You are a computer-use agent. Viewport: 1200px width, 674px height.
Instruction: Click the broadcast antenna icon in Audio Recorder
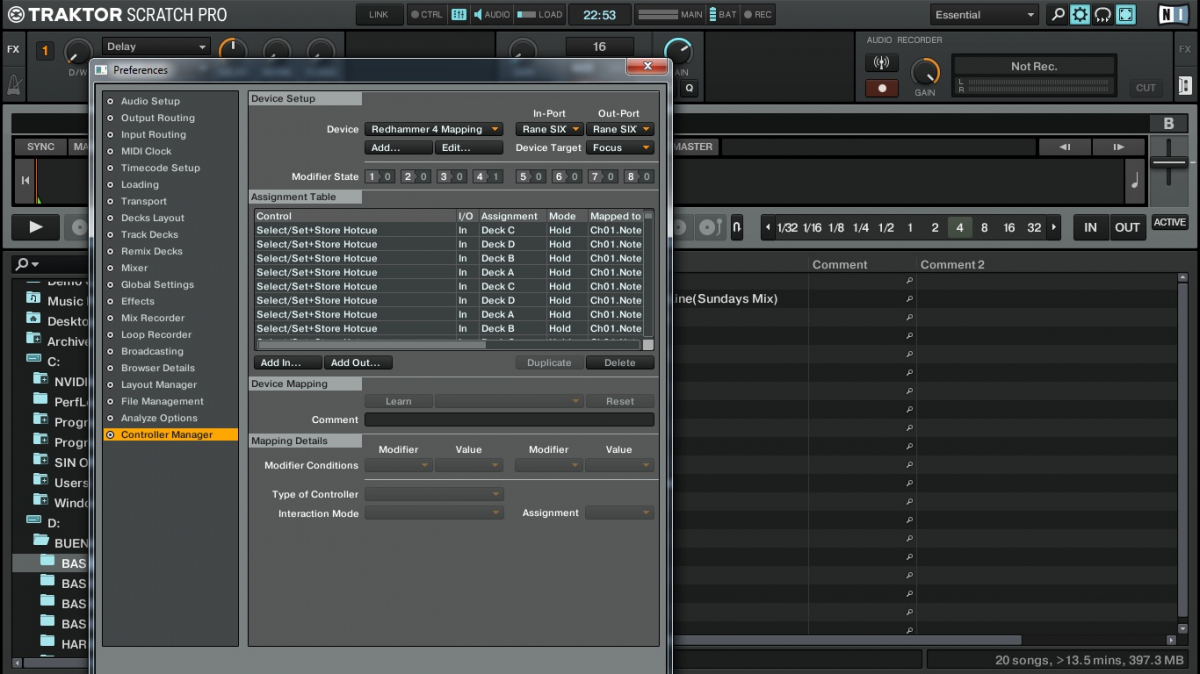point(881,63)
